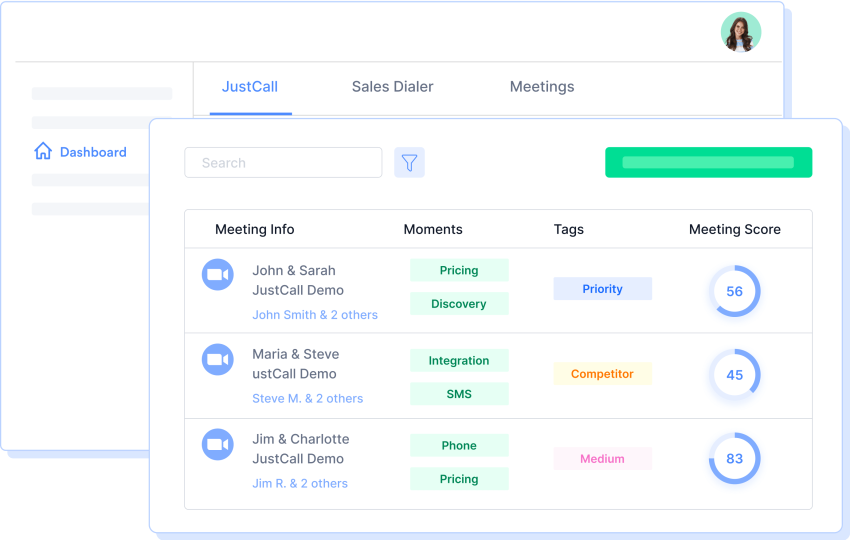Open the Jim R. & 2 others link

pos(300,484)
